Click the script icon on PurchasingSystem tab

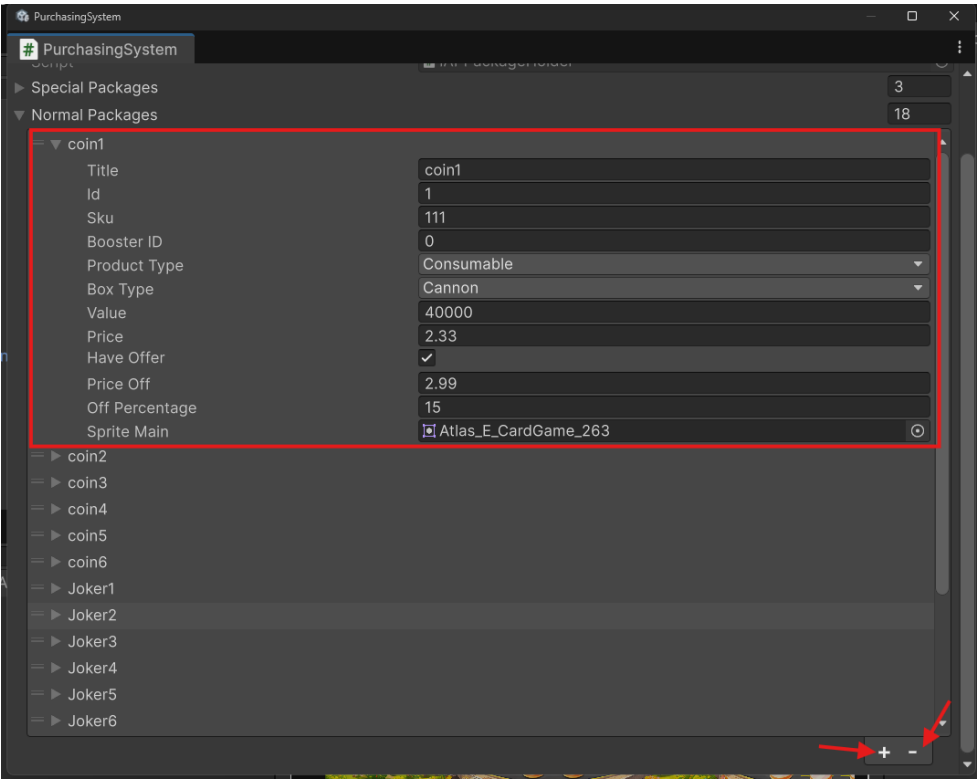coord(28,49)
